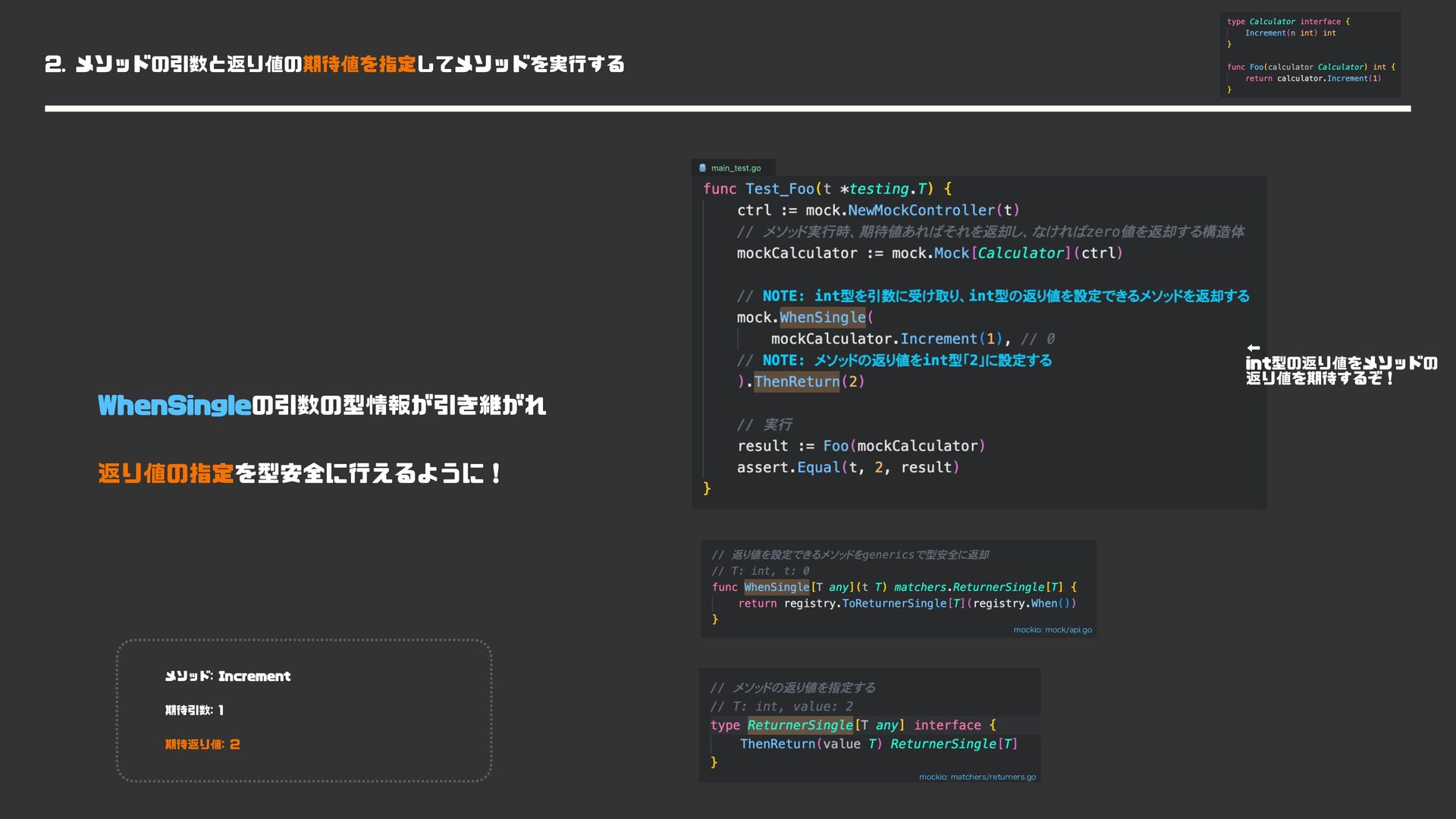Click the mockio: matchers/returners.go source link
This screenshot has width=1456, height=819.
click(x=977, y=777)
